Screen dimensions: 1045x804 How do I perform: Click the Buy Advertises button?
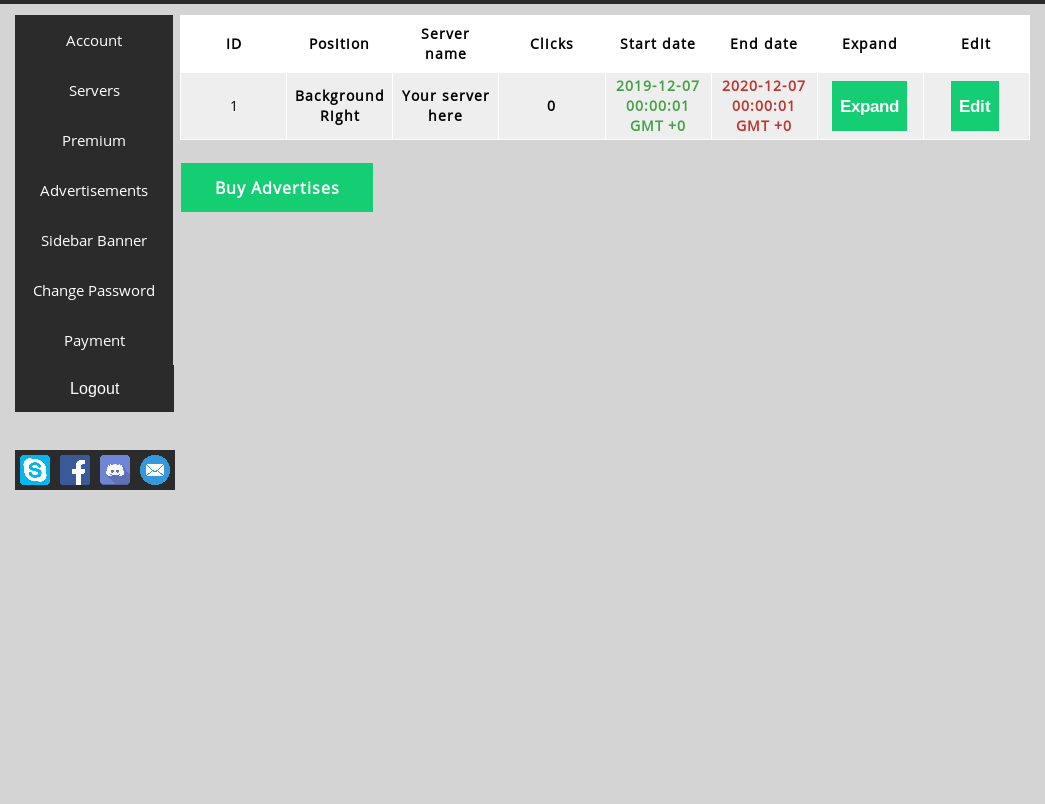coord(277,187)
